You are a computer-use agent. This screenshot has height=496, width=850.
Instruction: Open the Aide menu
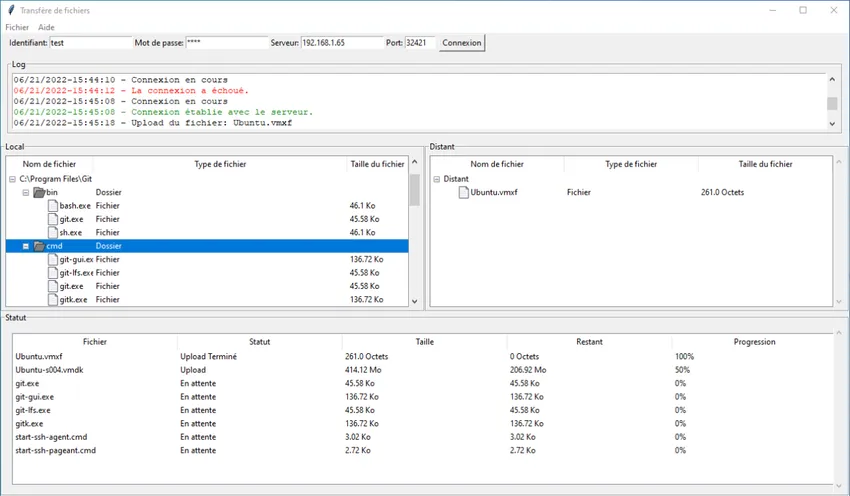pos(46,27)
